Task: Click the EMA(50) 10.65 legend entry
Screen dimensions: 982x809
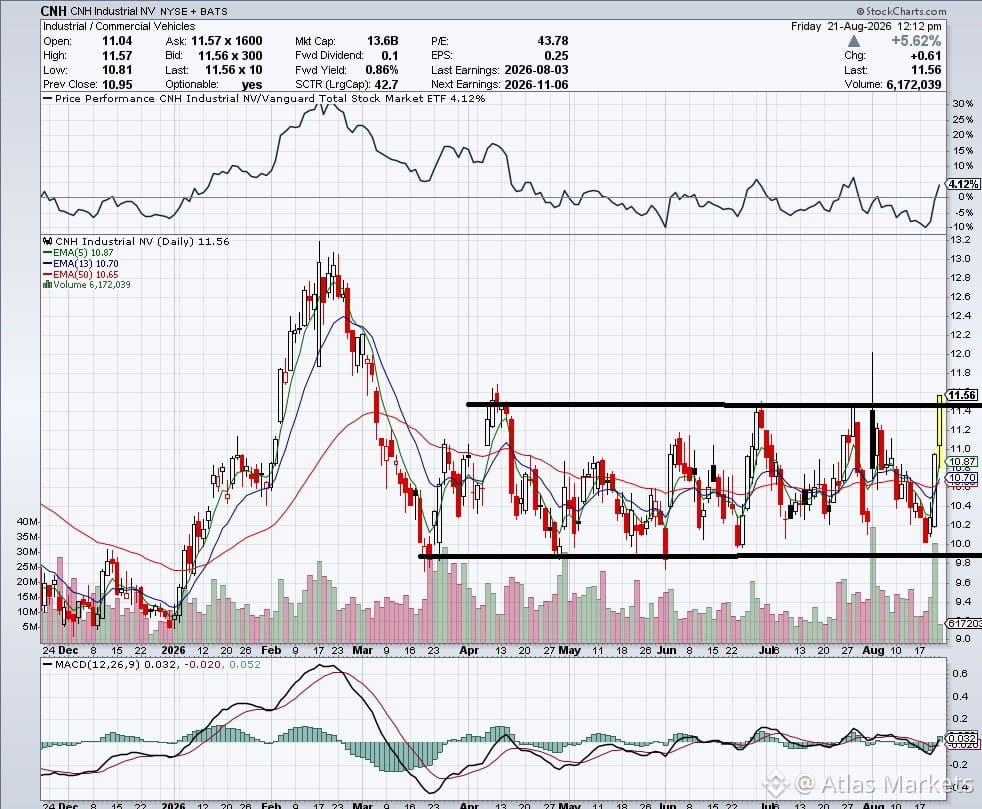Action: click(x=80, y=274)
